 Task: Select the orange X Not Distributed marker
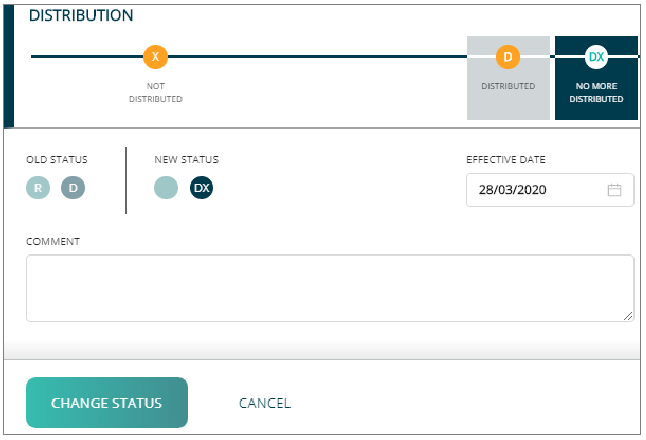point(155,57)
